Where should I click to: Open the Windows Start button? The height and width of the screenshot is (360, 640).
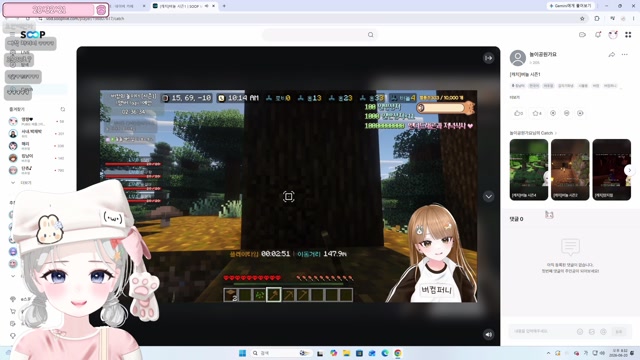pos(242,353)
